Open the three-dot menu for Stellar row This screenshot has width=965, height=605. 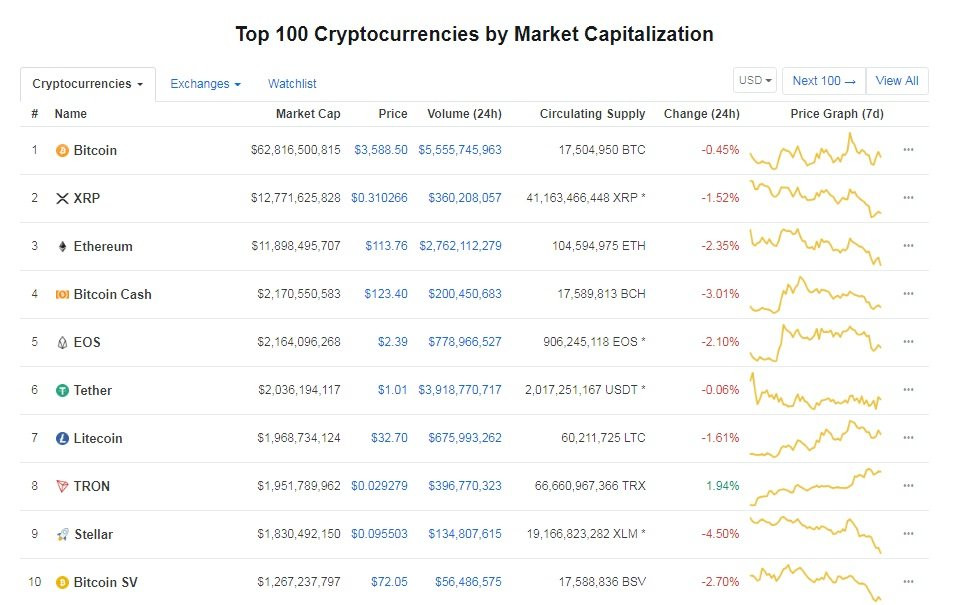(x=908, y=534)
